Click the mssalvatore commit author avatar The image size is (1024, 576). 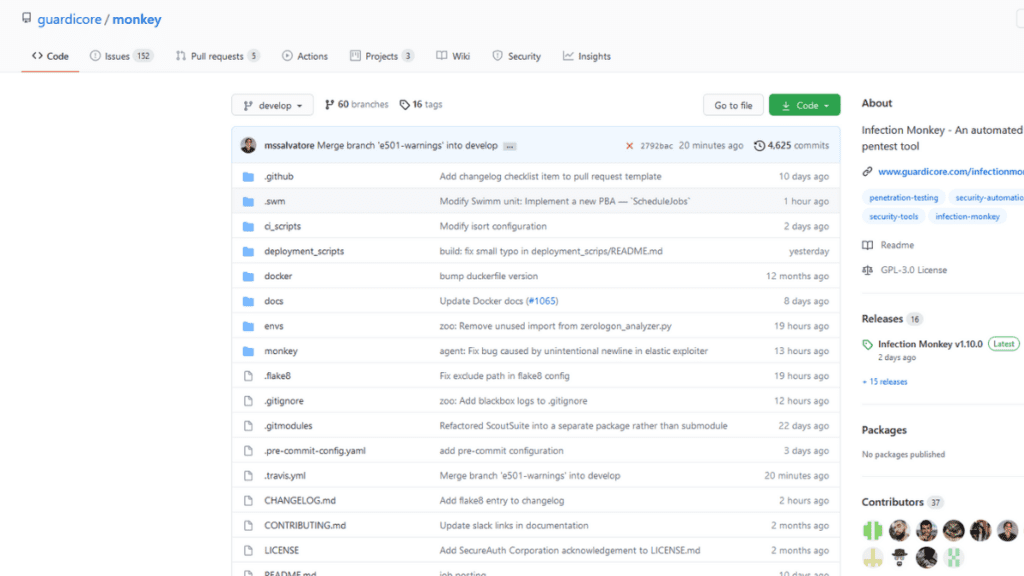click(248, 145)
